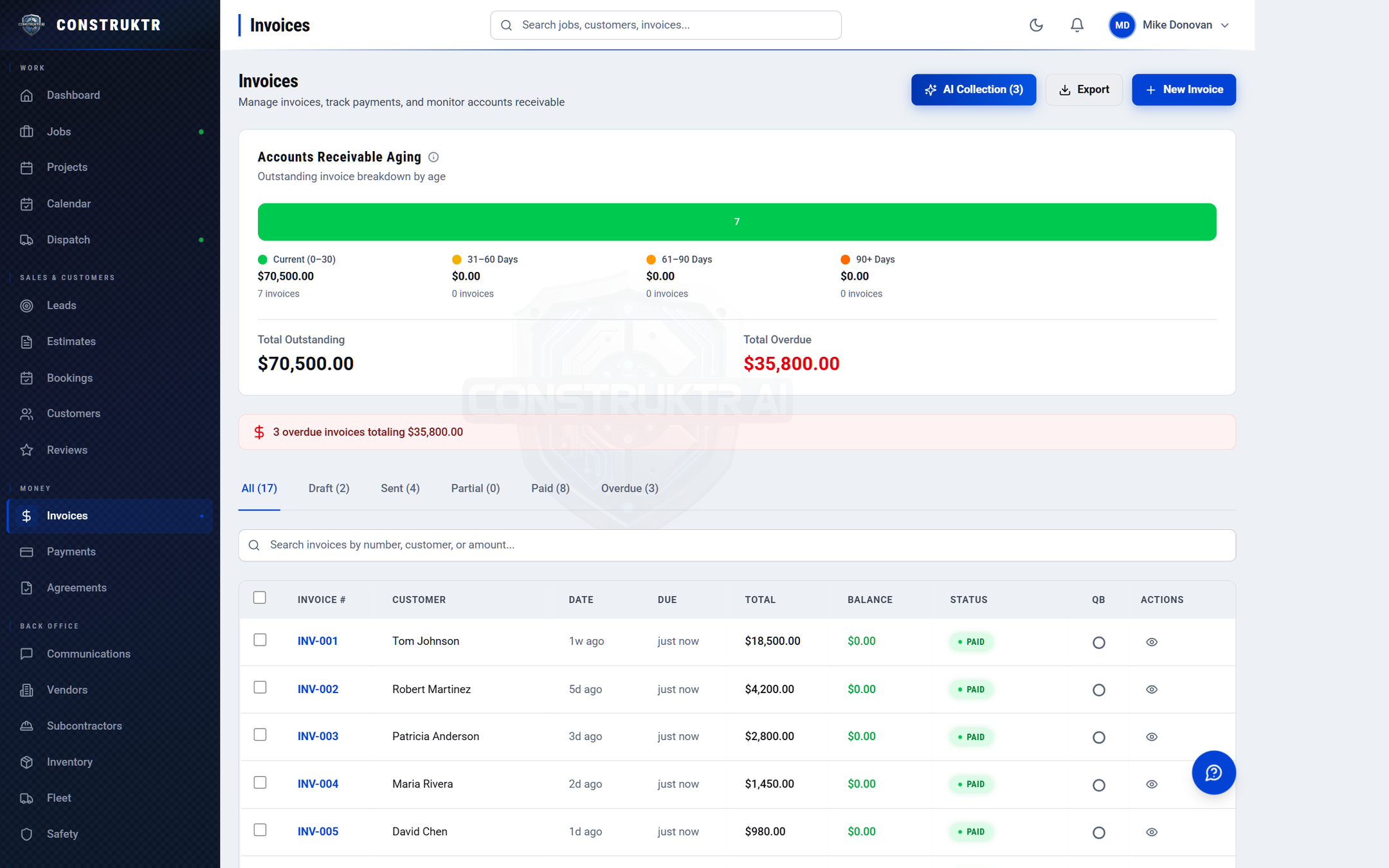Screen dimensions: 1389x868
Task: Open Subcontractors hard hat icon
Action: [26, 726]
